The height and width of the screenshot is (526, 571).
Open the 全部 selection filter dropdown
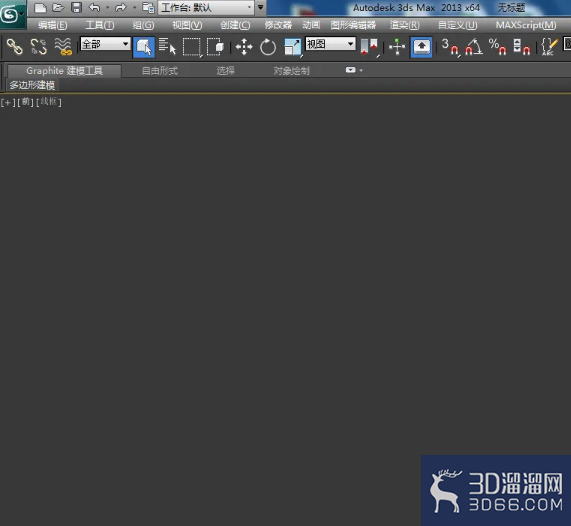[105, 44]
